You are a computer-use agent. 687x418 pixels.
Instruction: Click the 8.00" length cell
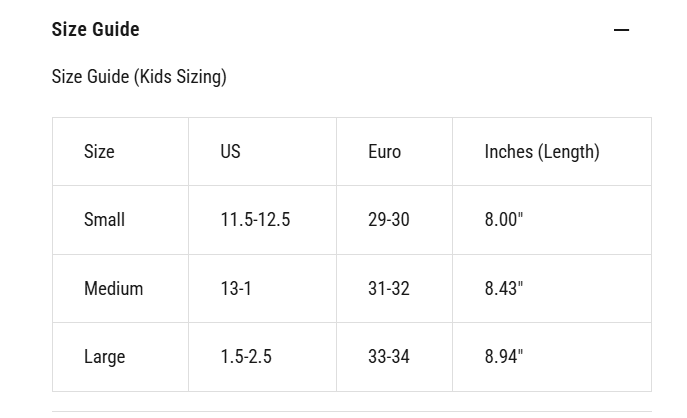504,220
